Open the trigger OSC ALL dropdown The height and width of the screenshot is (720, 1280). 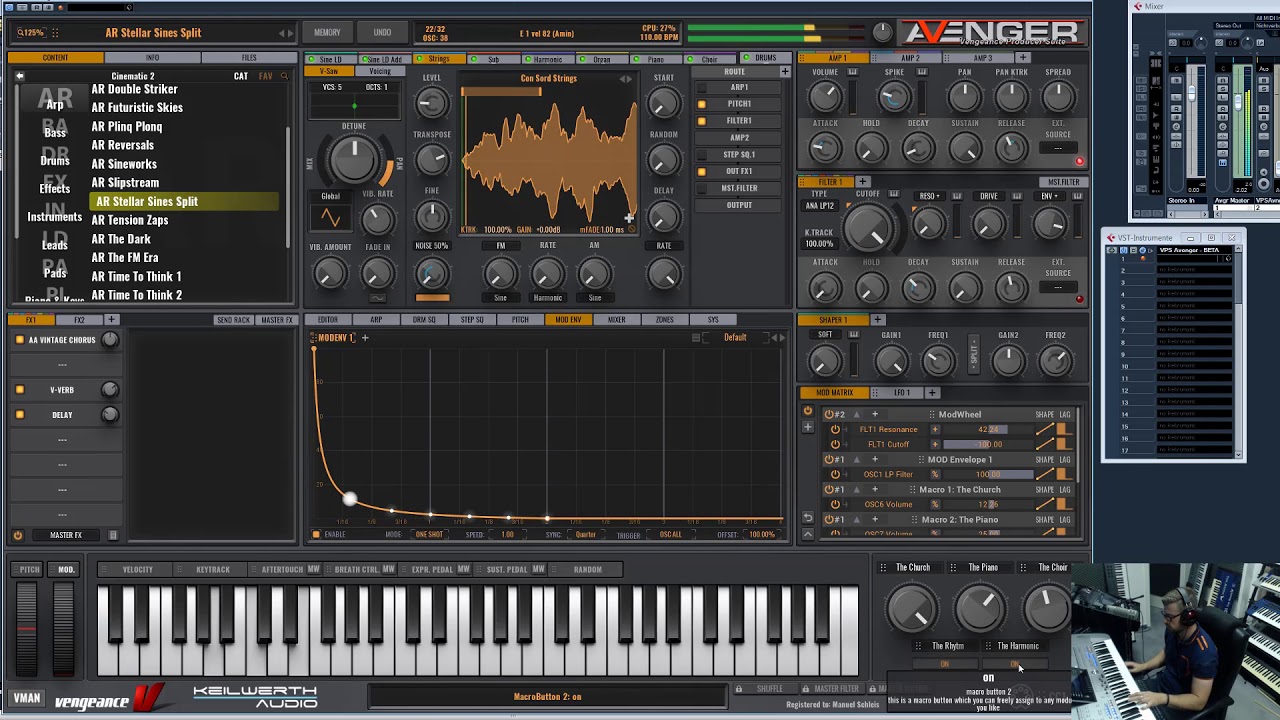[x=671, y=535]
